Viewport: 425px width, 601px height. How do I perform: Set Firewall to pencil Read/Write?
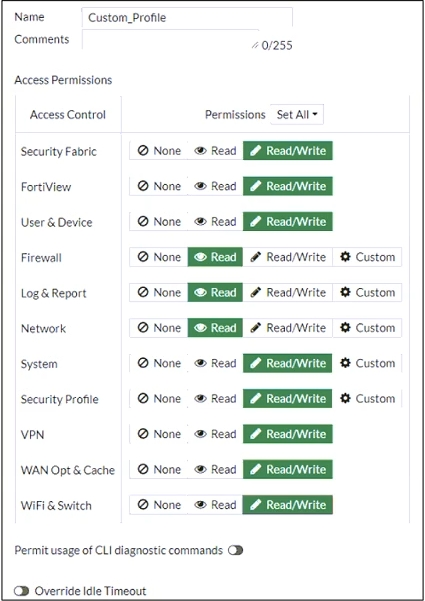point(288,257)
